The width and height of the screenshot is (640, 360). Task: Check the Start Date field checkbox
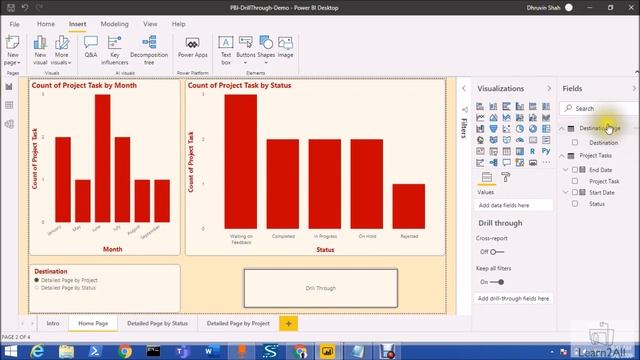coord(575,192)
